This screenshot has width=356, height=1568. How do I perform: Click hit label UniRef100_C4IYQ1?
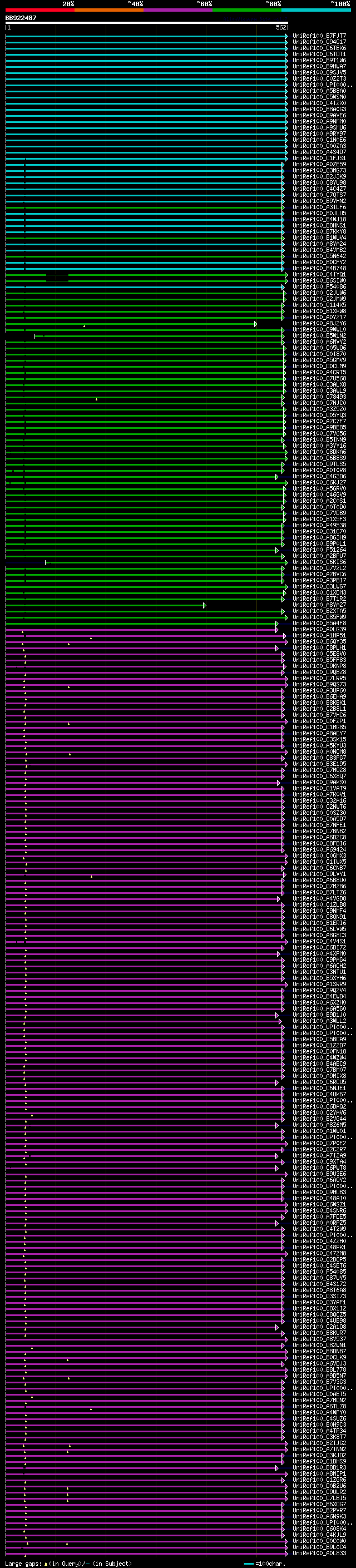pyautogui.click(x=319, y=275)
